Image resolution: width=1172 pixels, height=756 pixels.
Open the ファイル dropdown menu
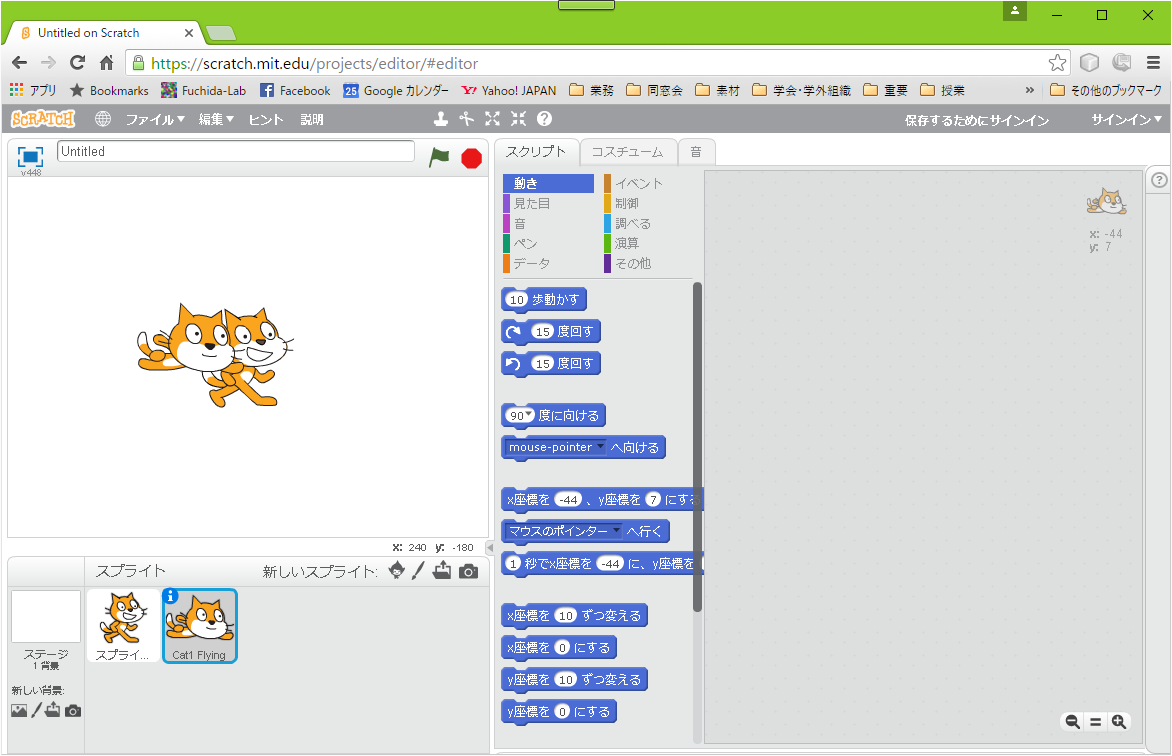pyautogui.click(x=155, y=119)
